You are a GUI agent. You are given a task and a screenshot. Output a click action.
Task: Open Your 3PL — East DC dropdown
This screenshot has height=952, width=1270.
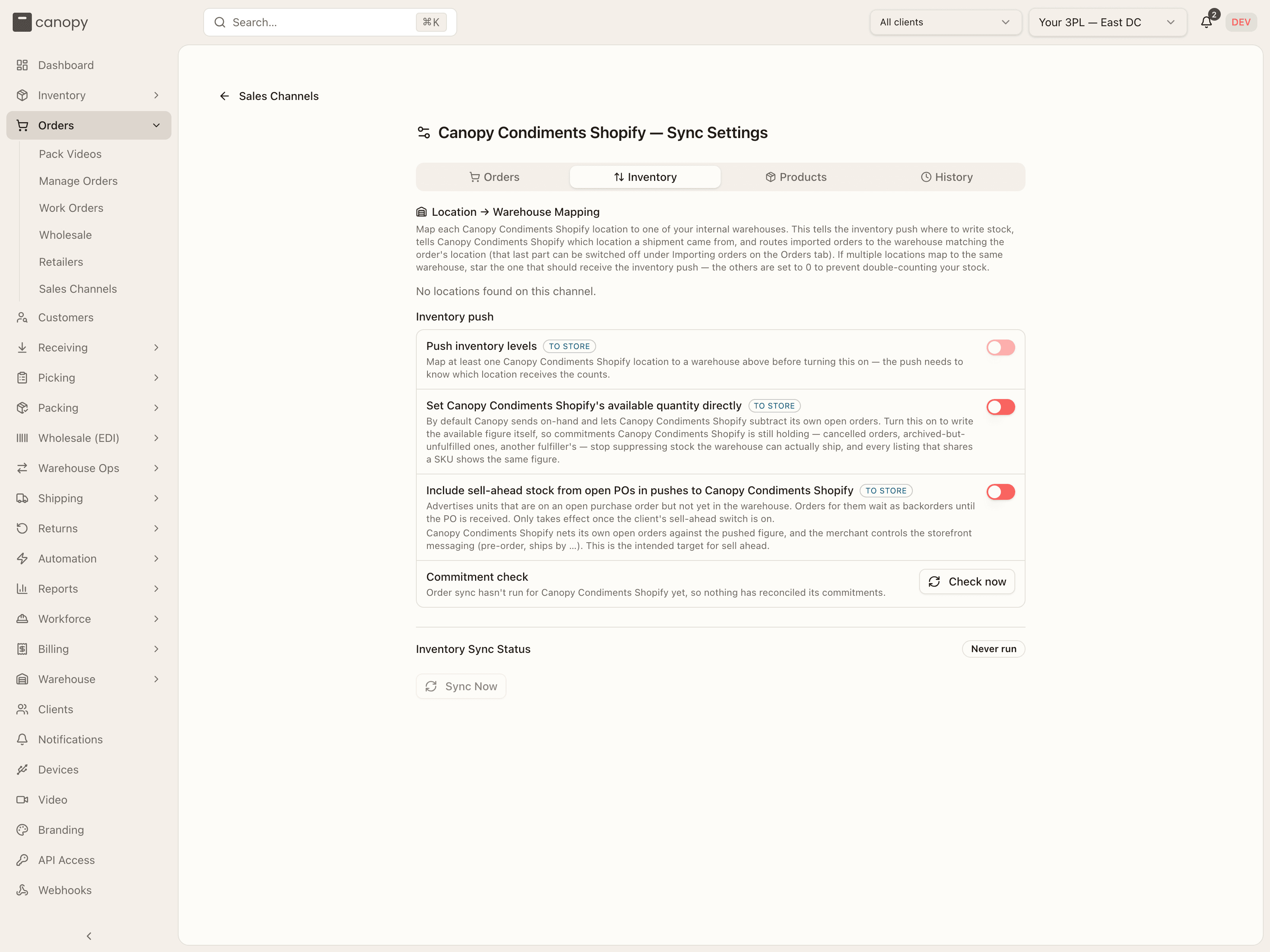(1108, 22)
